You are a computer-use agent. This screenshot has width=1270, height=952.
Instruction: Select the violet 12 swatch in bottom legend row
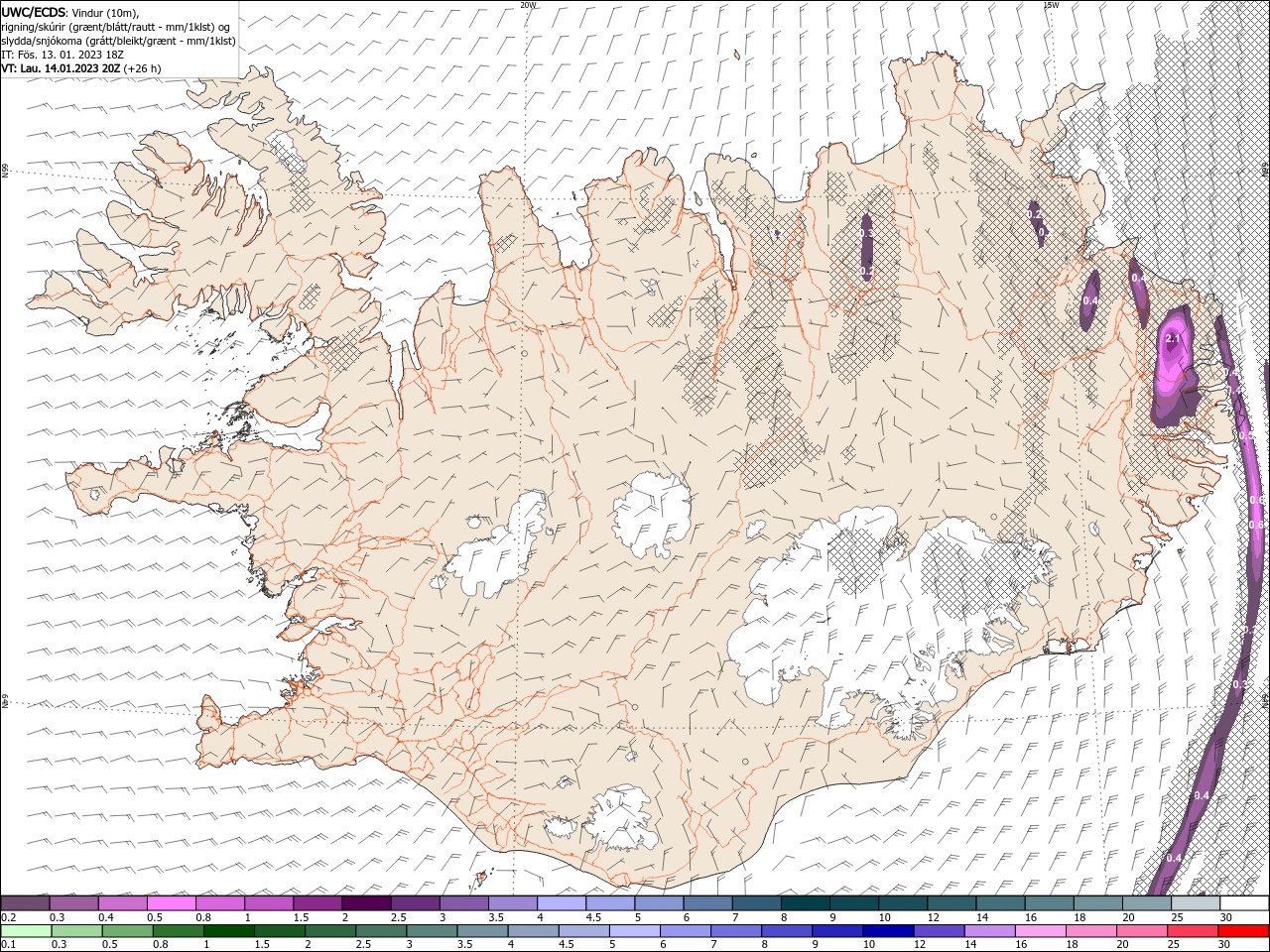[939, 931]
